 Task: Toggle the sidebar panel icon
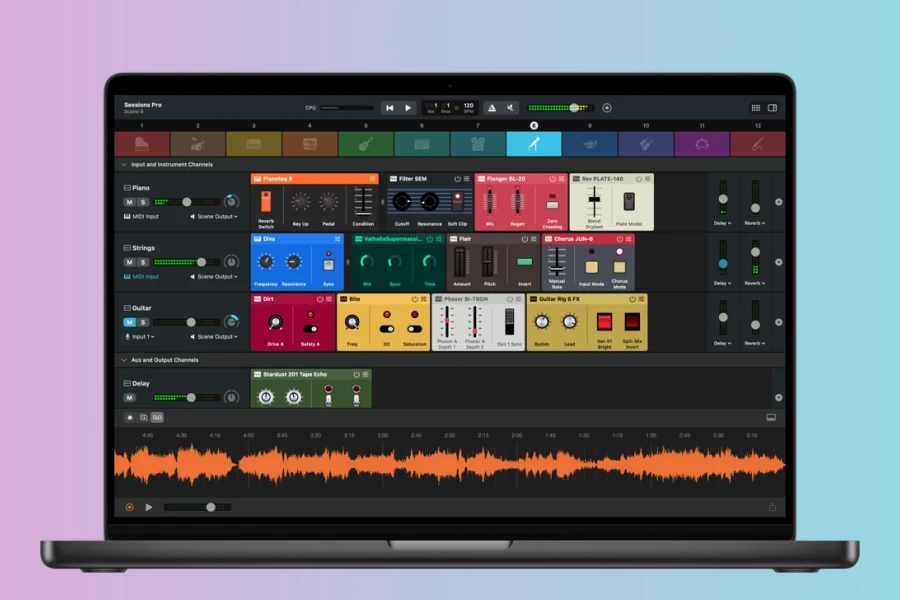[773, 108]
